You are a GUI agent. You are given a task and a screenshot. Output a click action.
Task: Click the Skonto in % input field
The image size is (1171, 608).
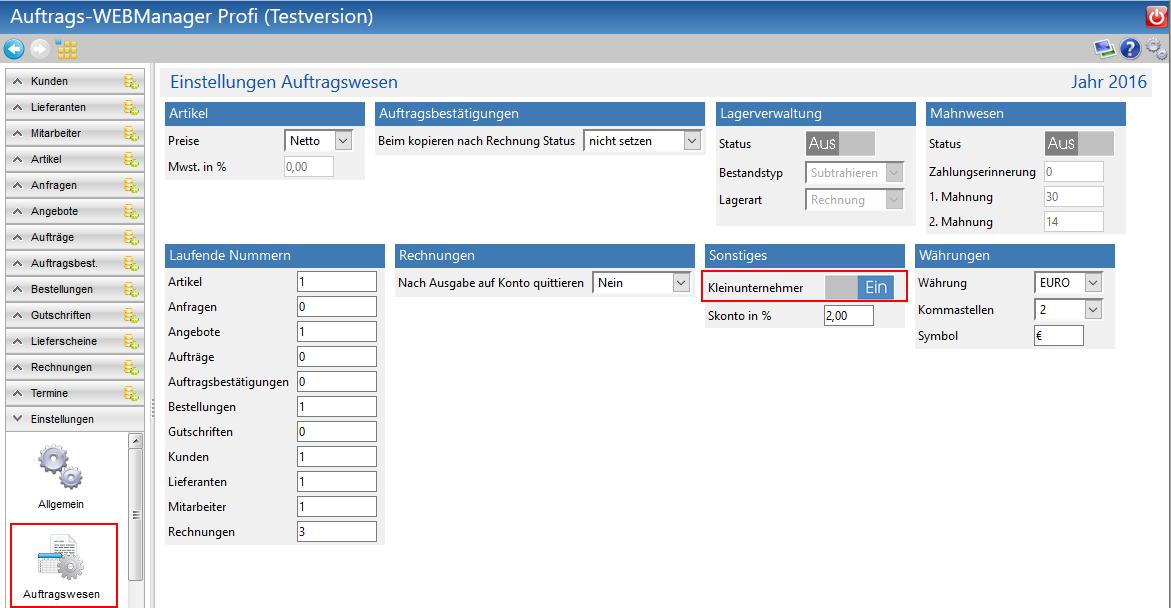point(848,316)
